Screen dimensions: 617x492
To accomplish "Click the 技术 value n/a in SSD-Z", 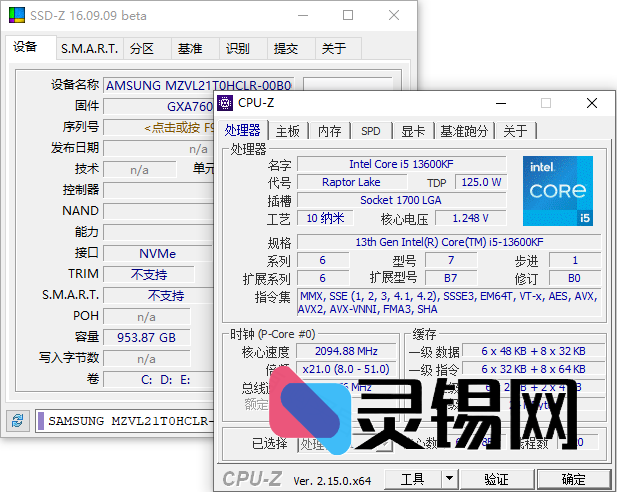I will [x=140, y=170].
